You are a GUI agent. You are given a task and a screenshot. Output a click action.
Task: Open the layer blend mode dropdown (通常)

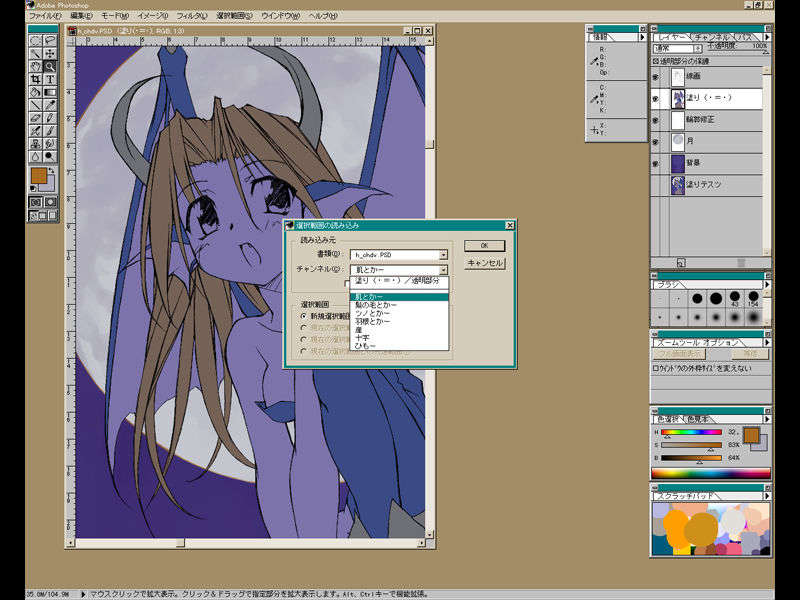click(x=678, y=48)
